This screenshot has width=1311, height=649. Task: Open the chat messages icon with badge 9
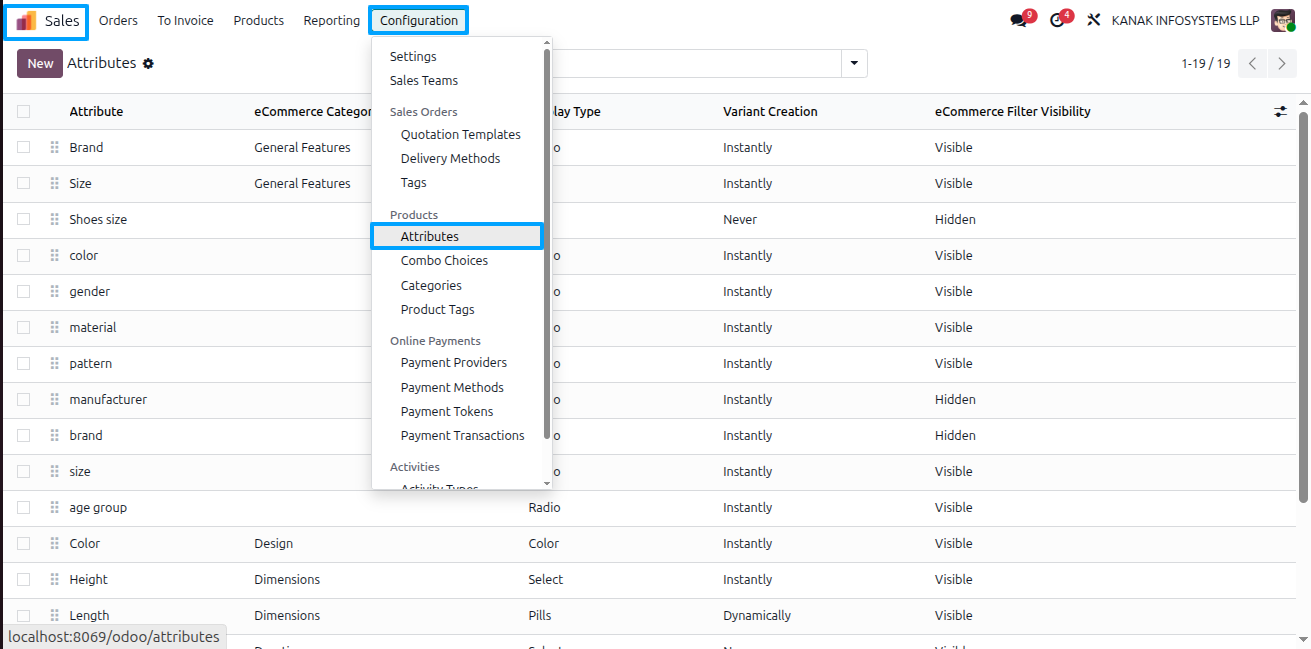pos(1019,21)
